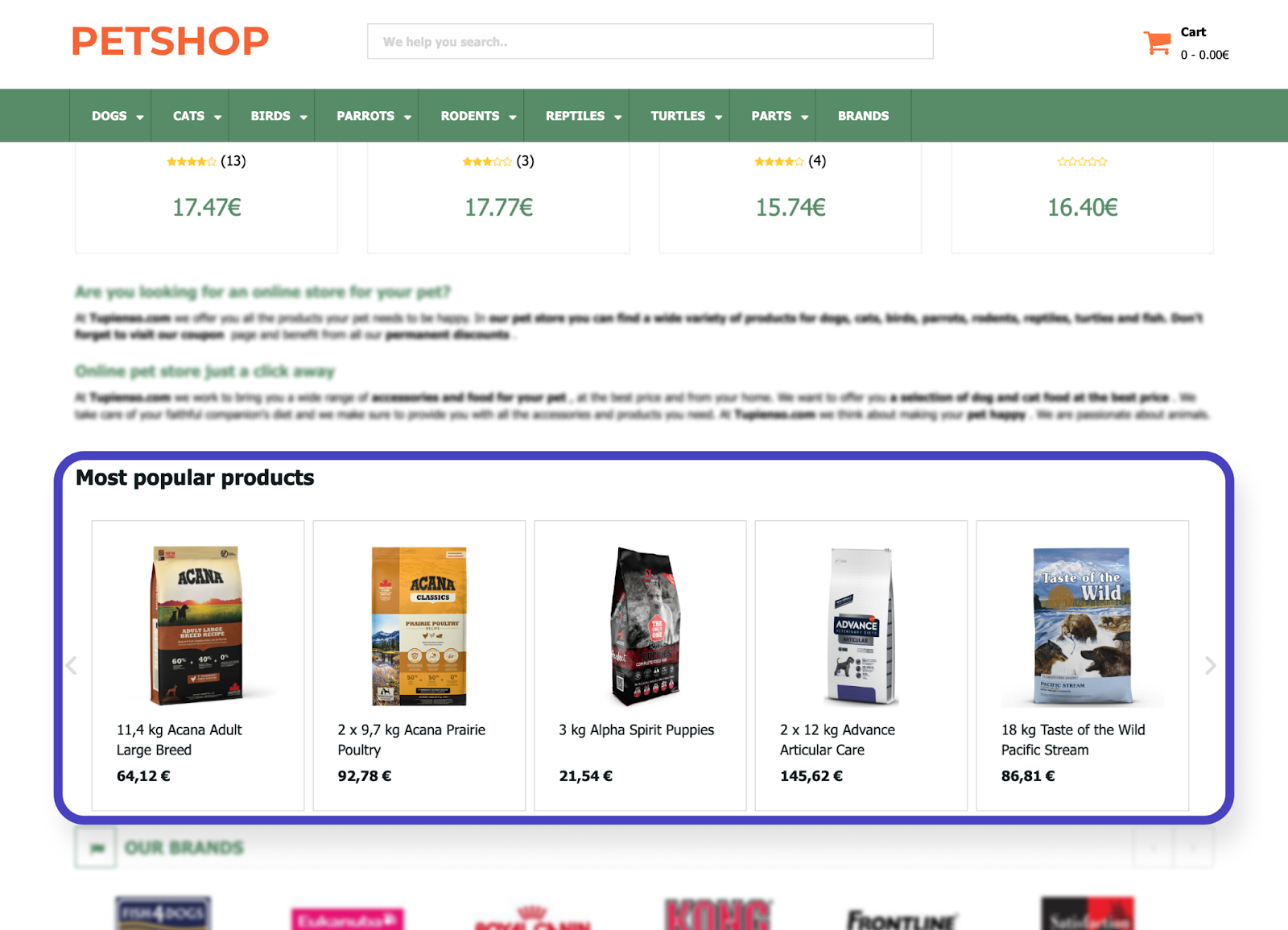Select the Turtles menu item

[685, 116]
